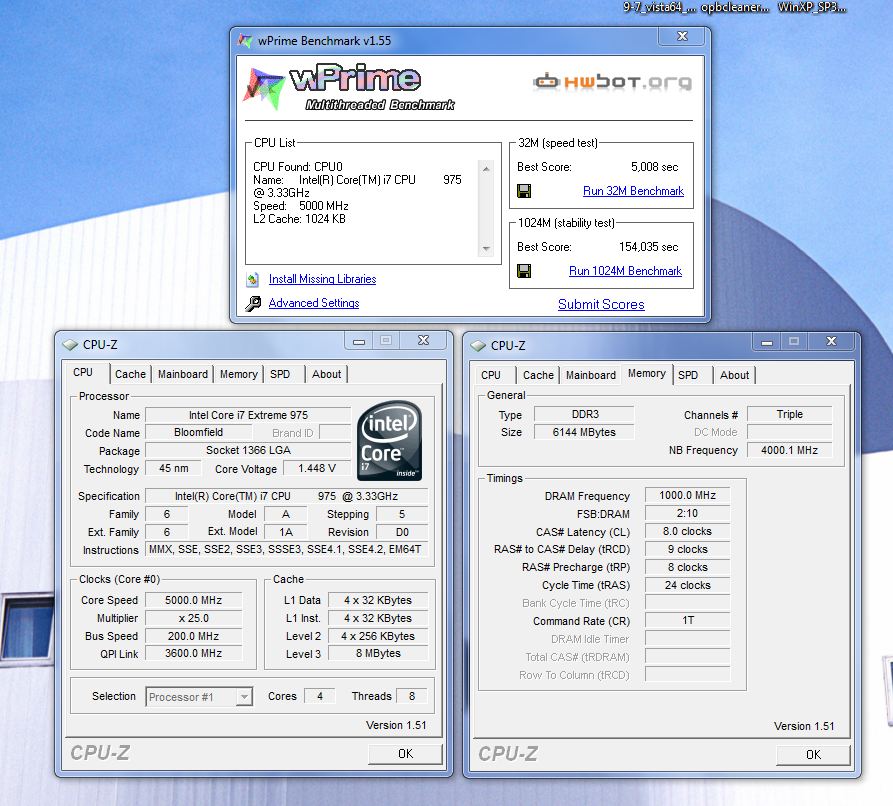Minimize the right CPU-Z window
Viewport: 893px width, 806px height.
click(x=767, y=342)
